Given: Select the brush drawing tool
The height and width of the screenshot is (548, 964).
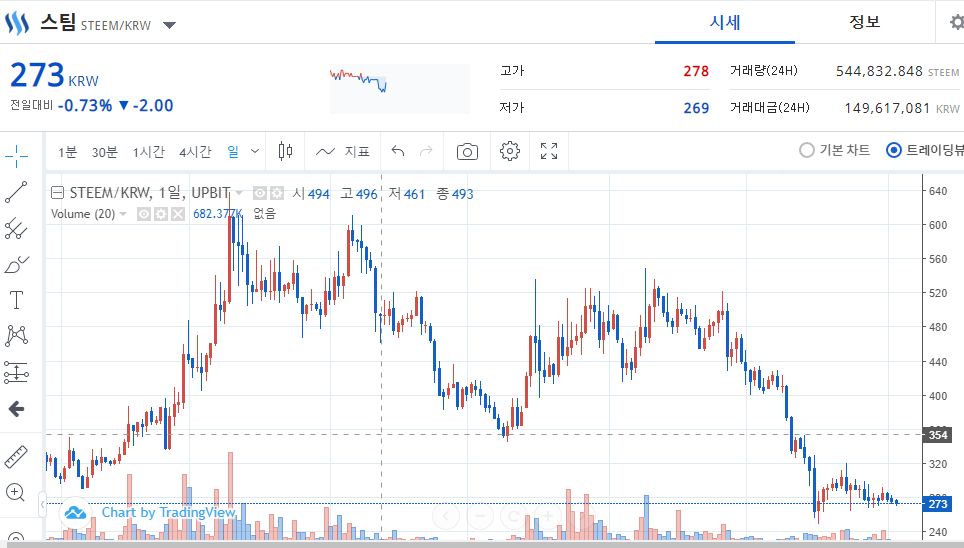Looking at the screenshot, I should click(x=16, y=264).
